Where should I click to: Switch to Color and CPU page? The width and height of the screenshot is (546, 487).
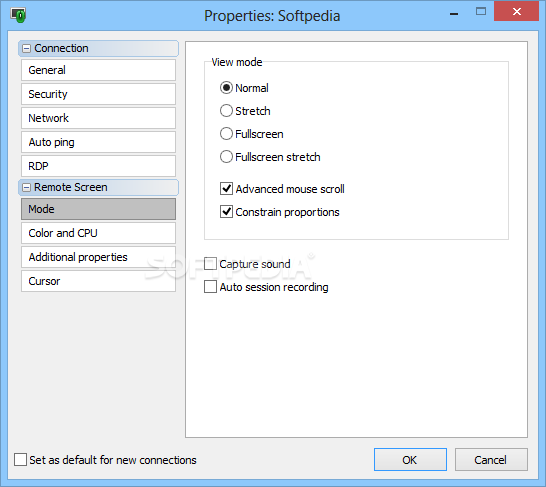click(x=98, y=233)
